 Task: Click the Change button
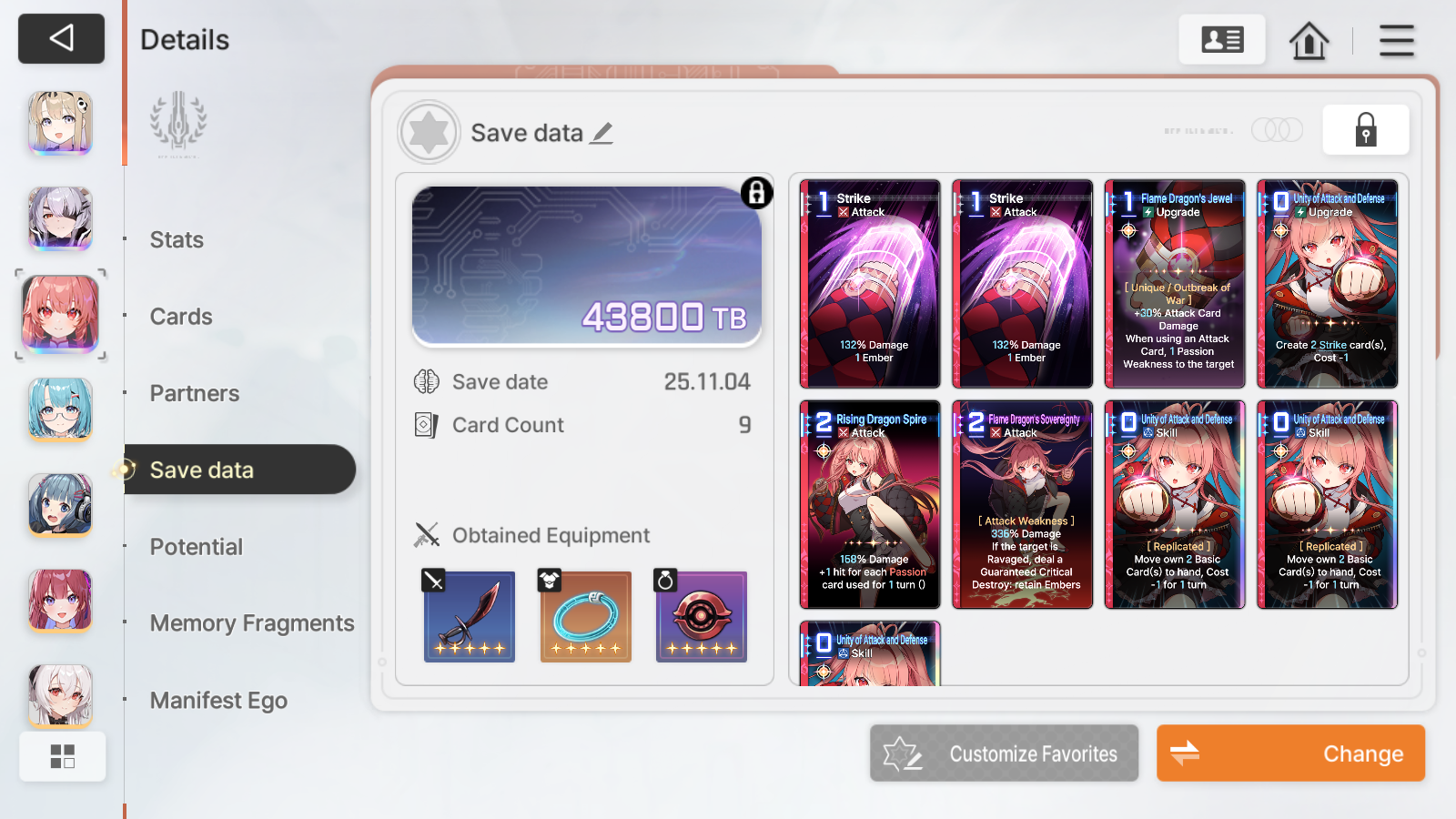(x=1290, y=753)
